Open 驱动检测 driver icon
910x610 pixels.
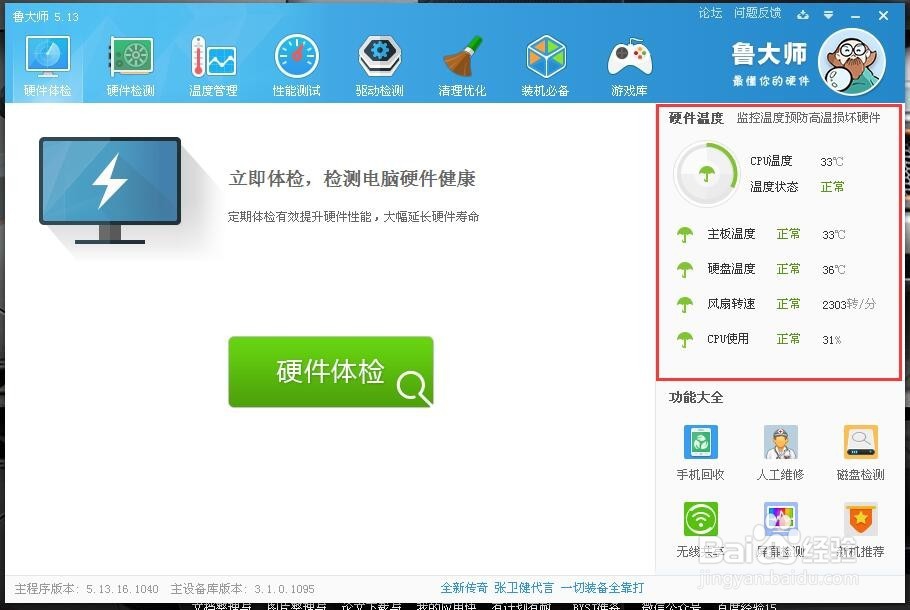coord(380,56)
